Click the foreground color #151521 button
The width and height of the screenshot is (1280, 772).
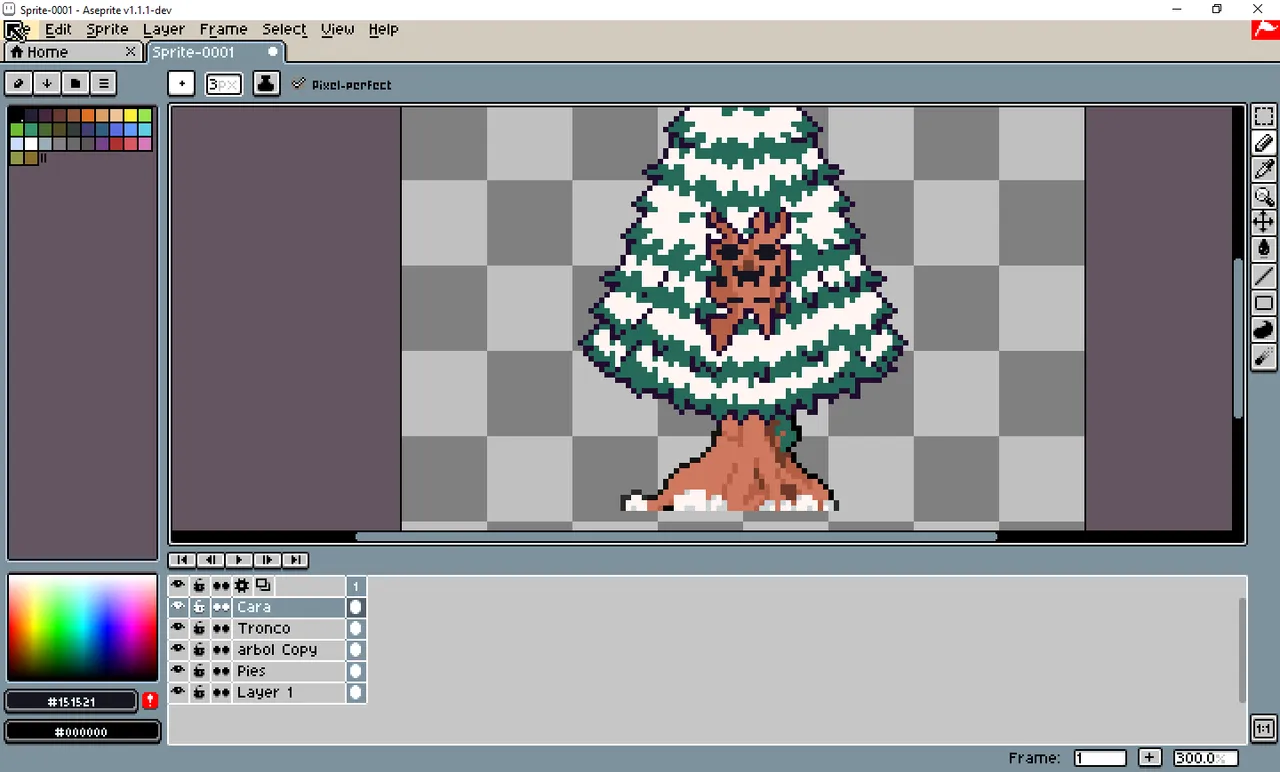coord(71,701)
